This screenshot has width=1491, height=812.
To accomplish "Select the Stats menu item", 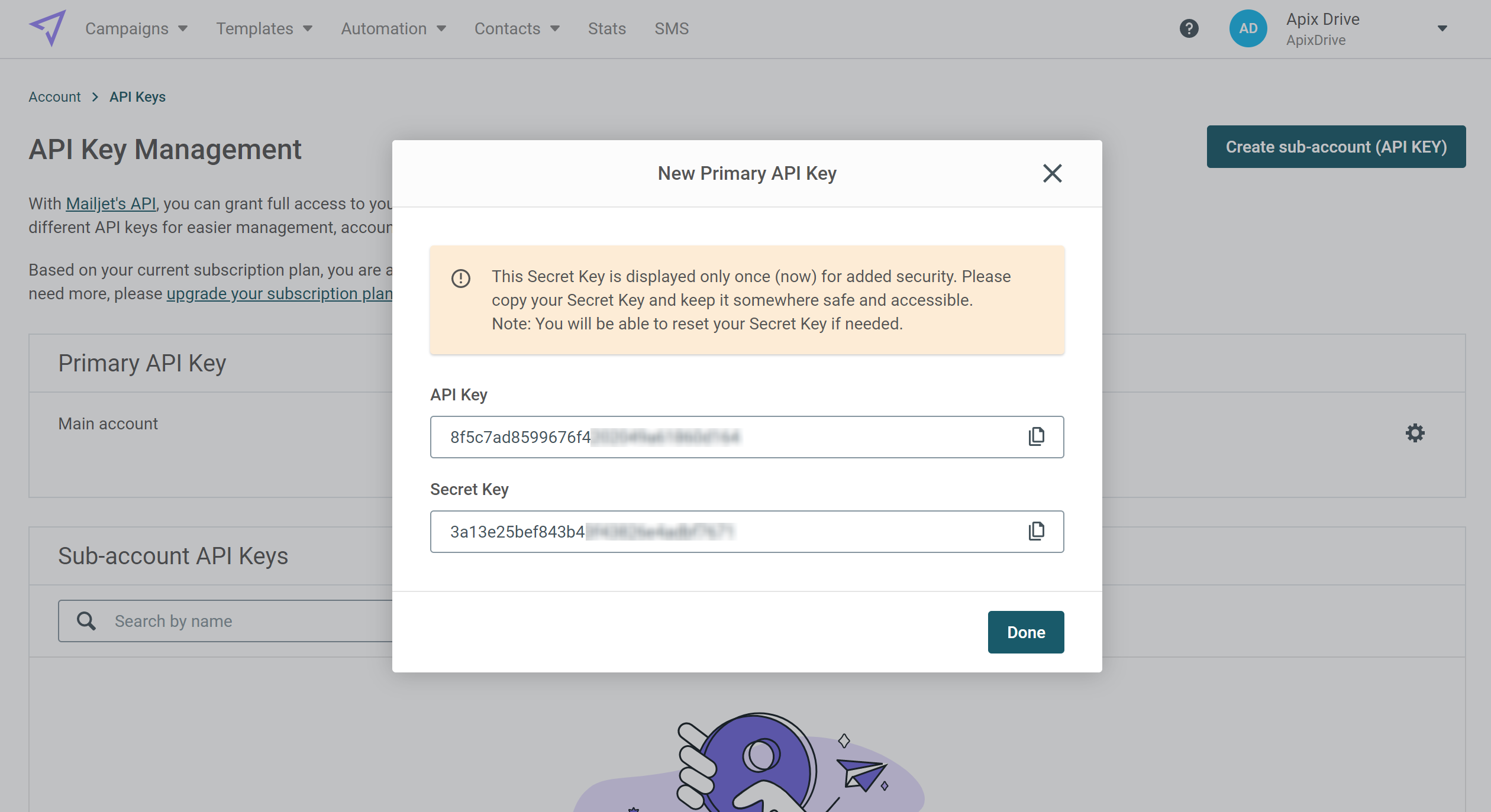I will (607, 28).
